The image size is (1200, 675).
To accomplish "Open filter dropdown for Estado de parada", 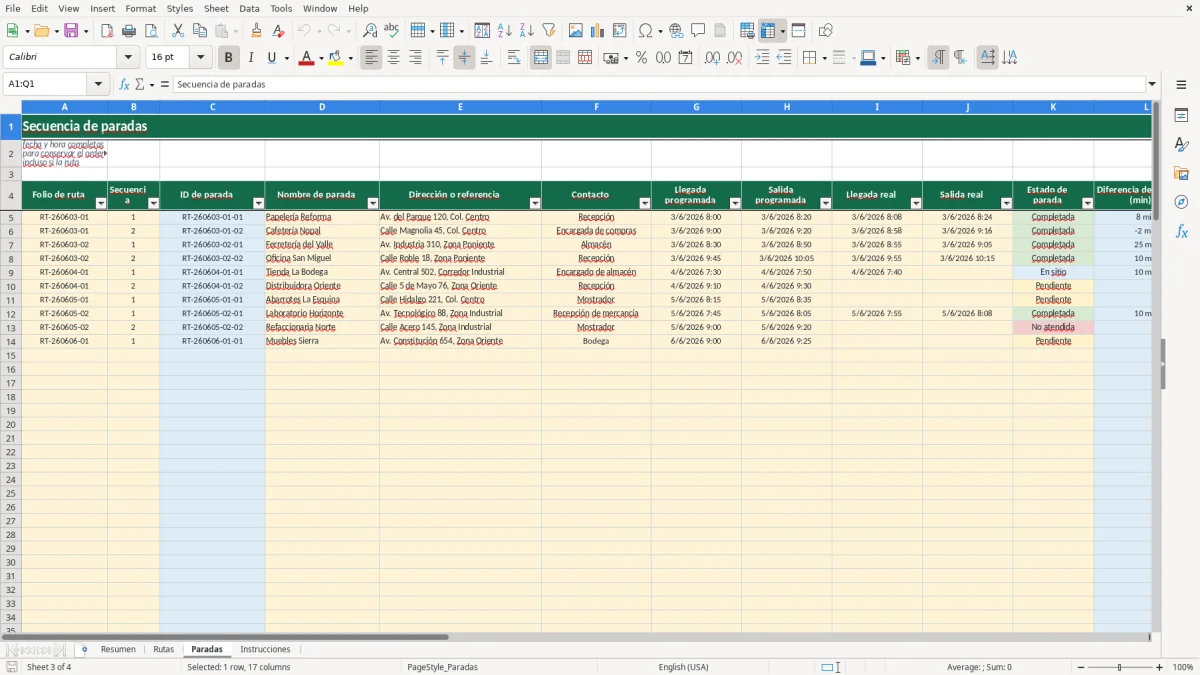I will point(1087,203).
